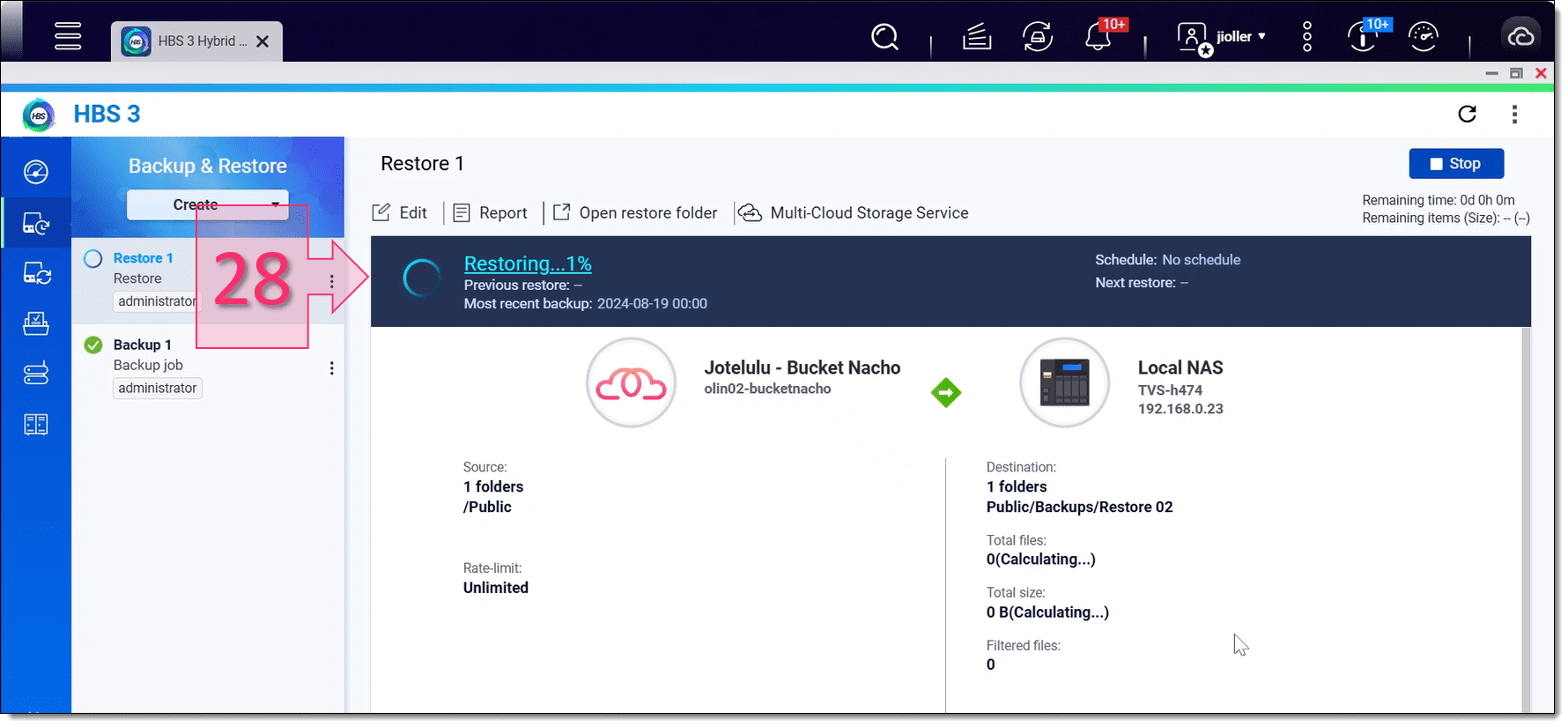Open the more options vertical dots in the top bar
The height and width of the screenshot is (727, 1568).
[x=1307, y=37]
